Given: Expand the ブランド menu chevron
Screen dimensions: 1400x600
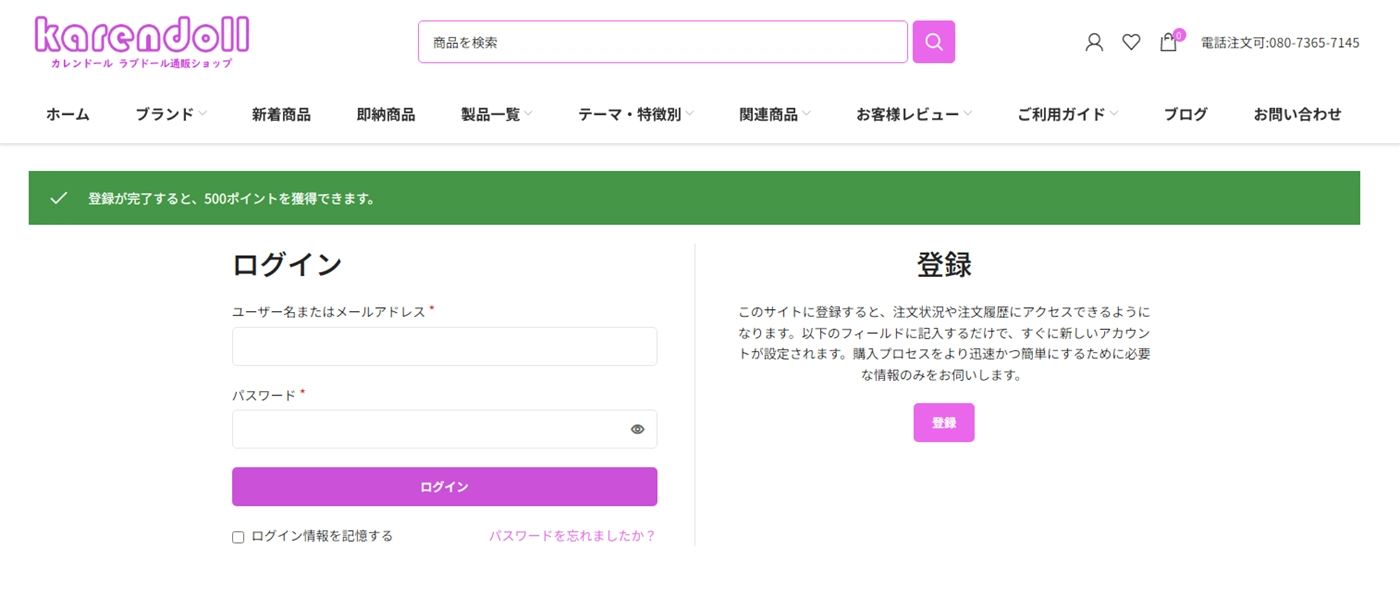Looking at the screenshot, I should click(203, 114).
